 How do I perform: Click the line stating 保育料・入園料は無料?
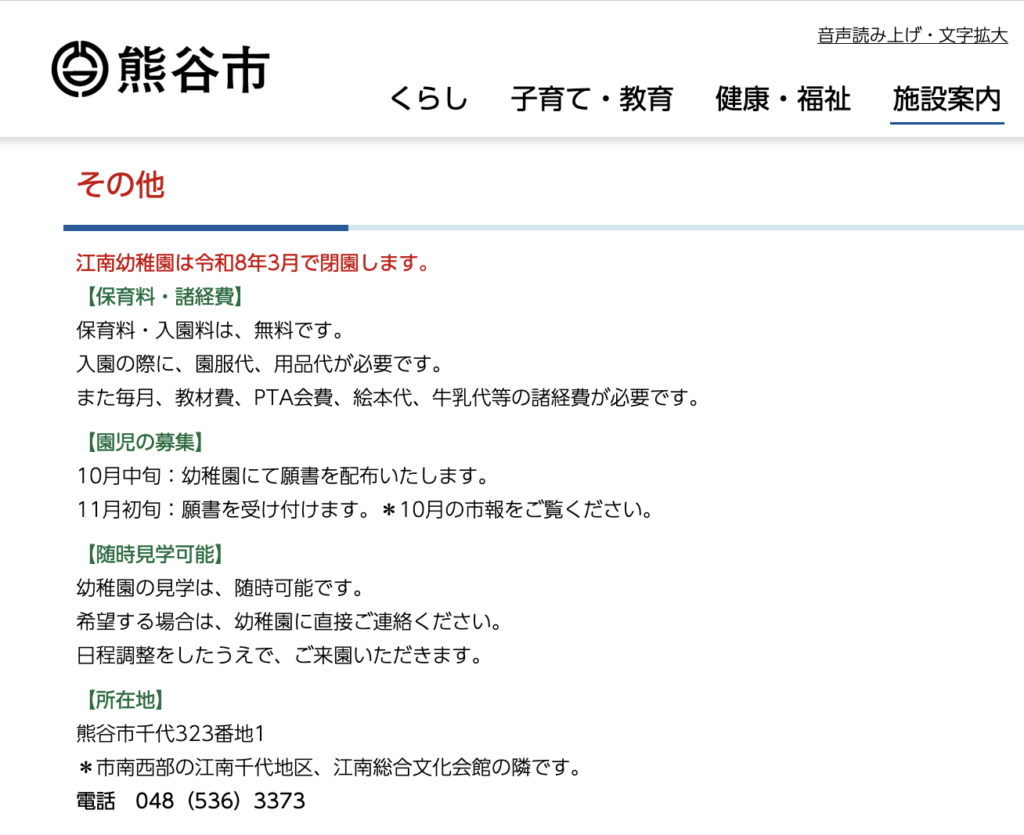click(x=210, y=330)
